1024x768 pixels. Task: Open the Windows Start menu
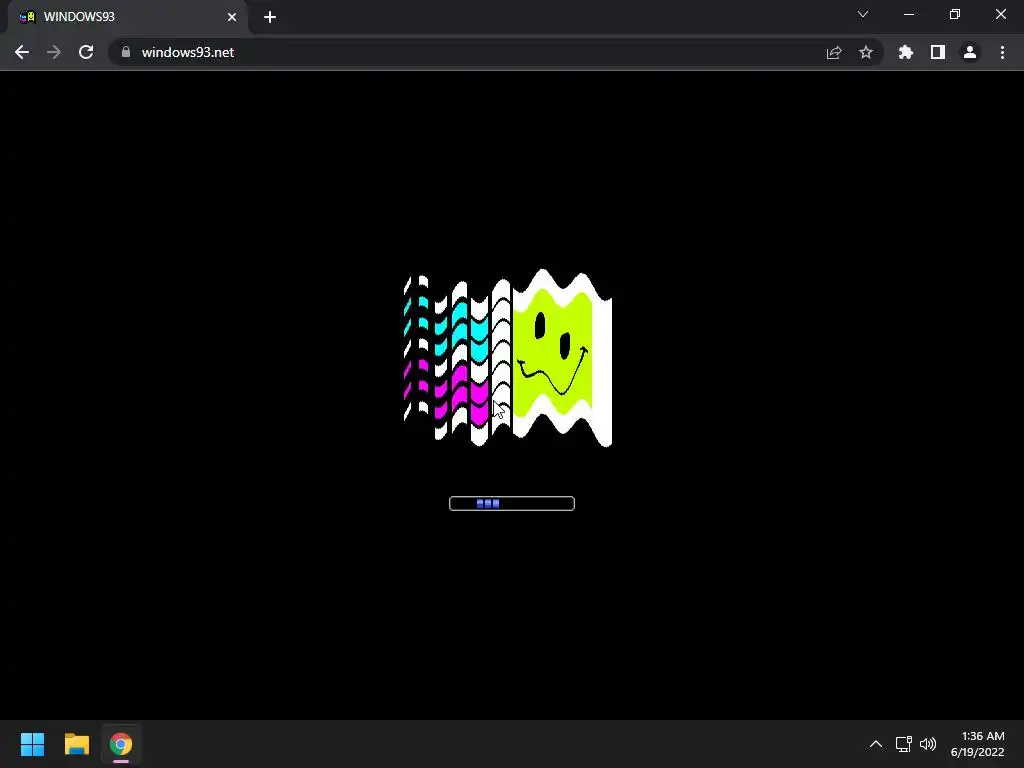click(33, 744)
